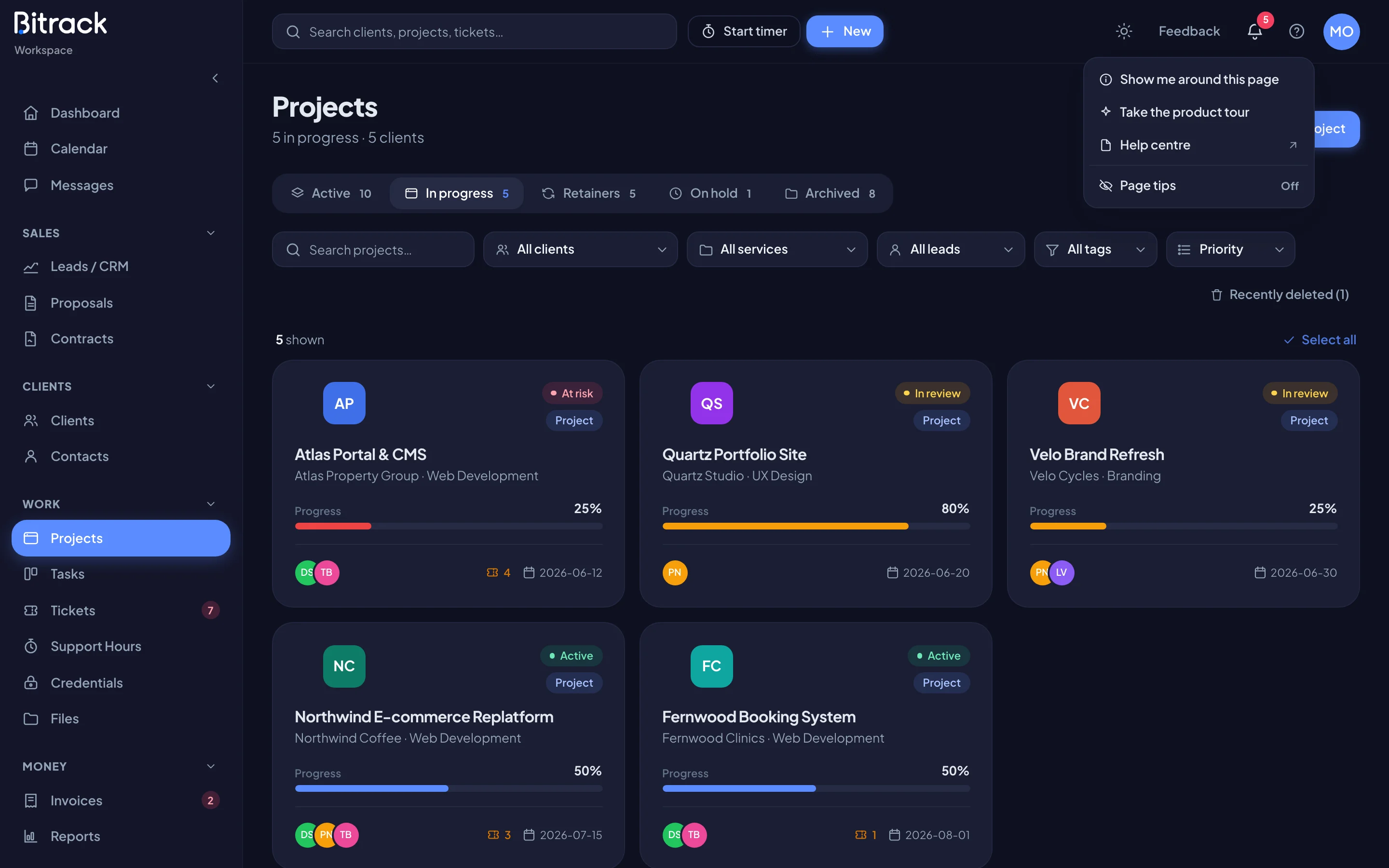Click the FC avatar on Fernwood card

click(711, 666)
